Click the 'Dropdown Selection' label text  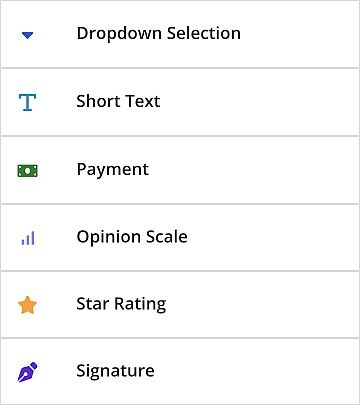tap(159, 34)
